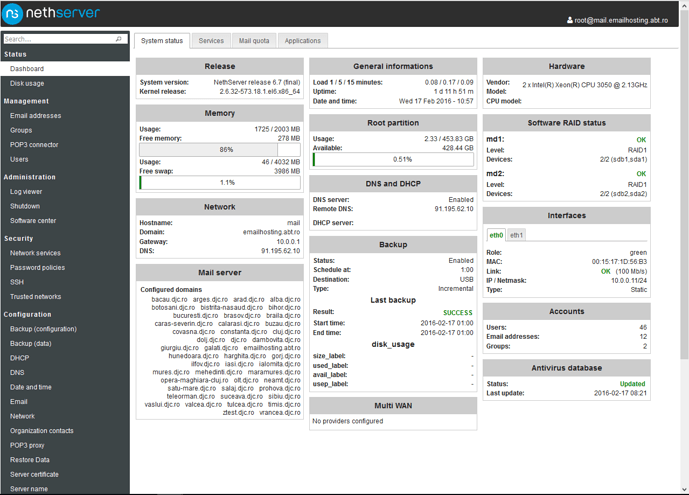Click the Gateway value 10.0.0.1
The height and width of the screenshot is (495, 689).
(x=288, y=242)
